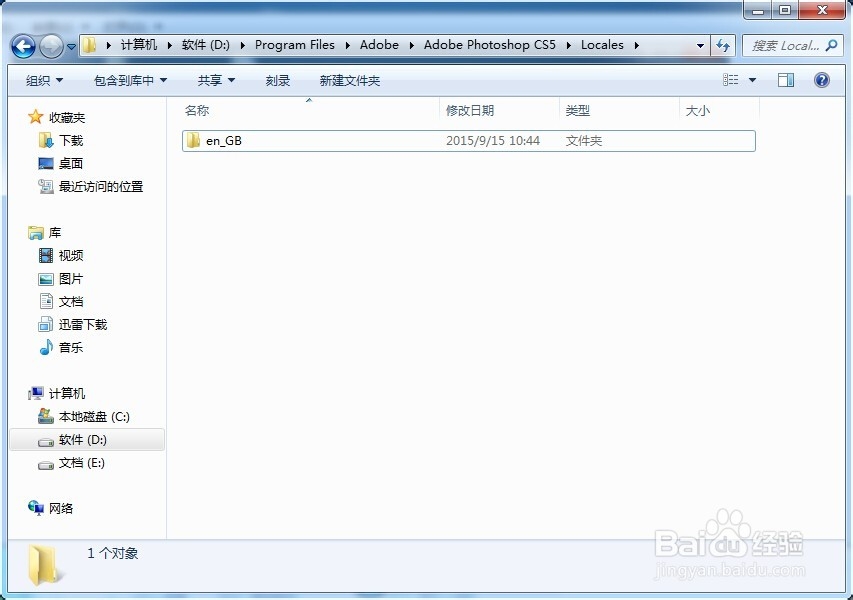
Task: Select Program Files in the address breadcrumb
Action: [294, 45]
